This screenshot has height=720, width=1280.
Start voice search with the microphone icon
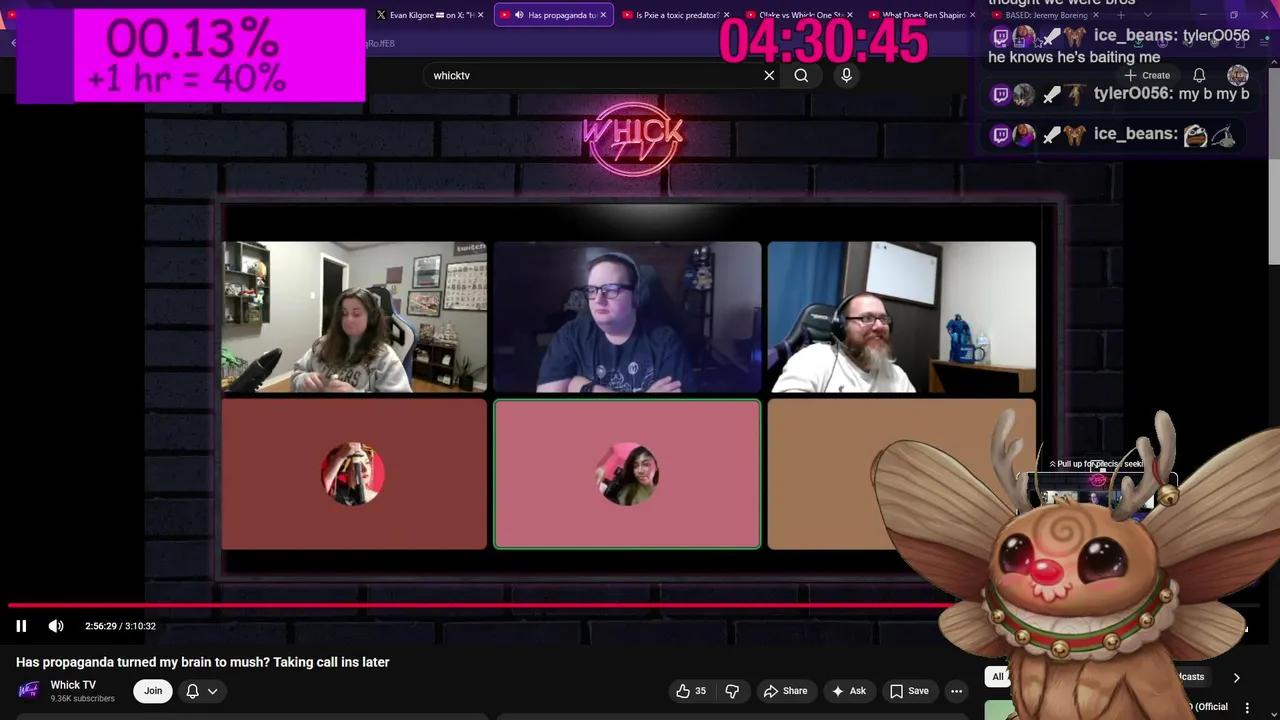(x=846, y=75)
